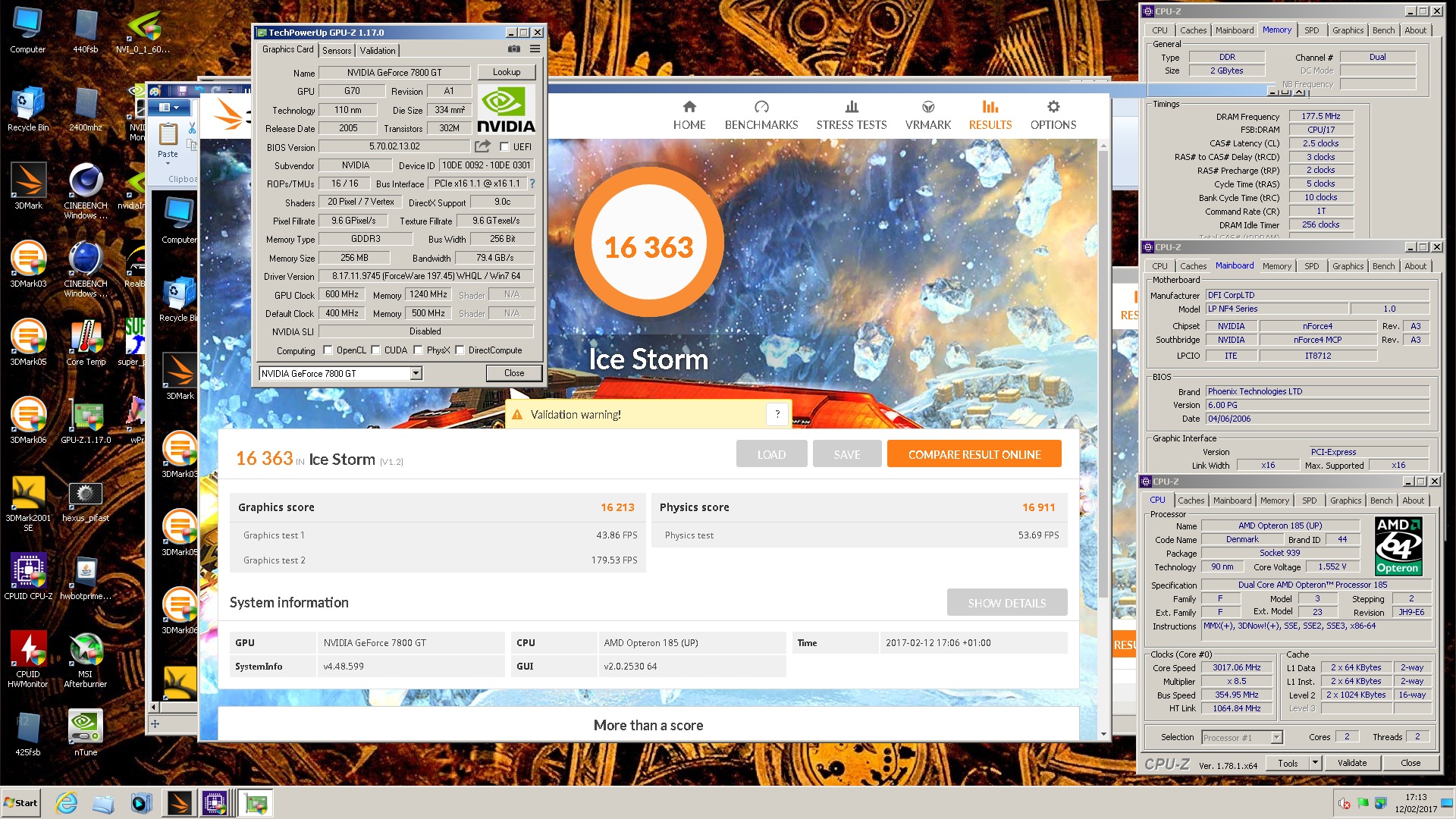1456x819 pixels.
Task: Open the VRMARK section
Action: (927, 115)
